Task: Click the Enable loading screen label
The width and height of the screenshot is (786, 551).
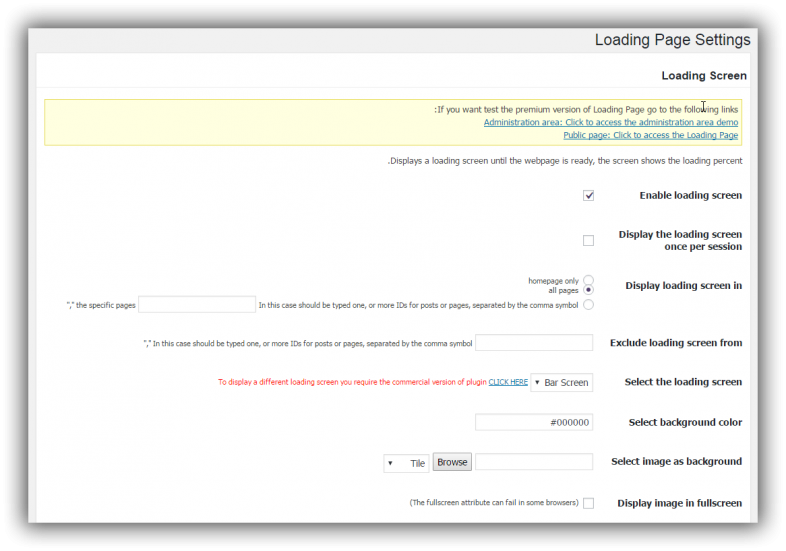Action: click(x=690, y=196)
